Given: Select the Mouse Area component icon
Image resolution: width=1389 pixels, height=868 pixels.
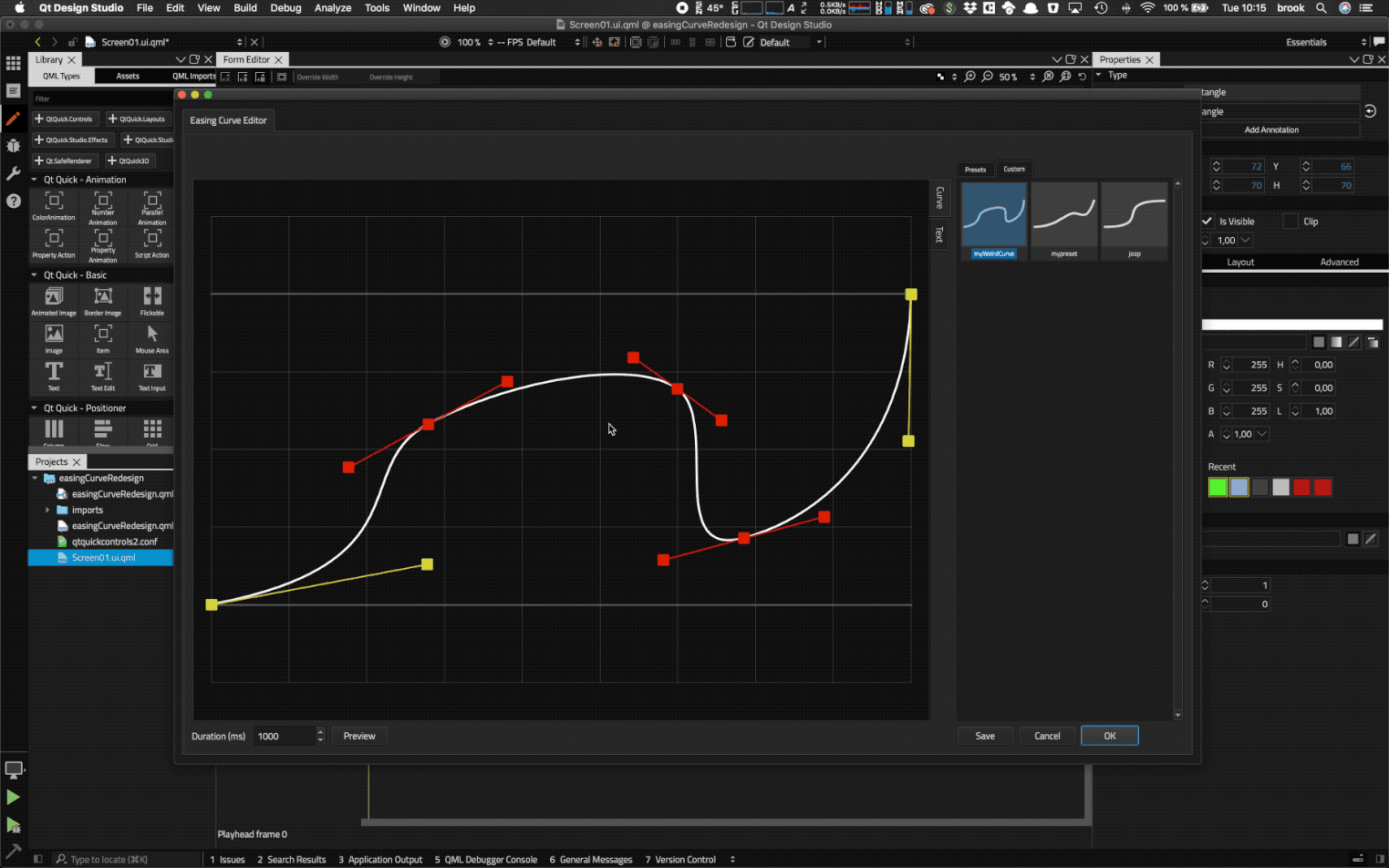Looking at the screenshot, I should tap(152, 336).
